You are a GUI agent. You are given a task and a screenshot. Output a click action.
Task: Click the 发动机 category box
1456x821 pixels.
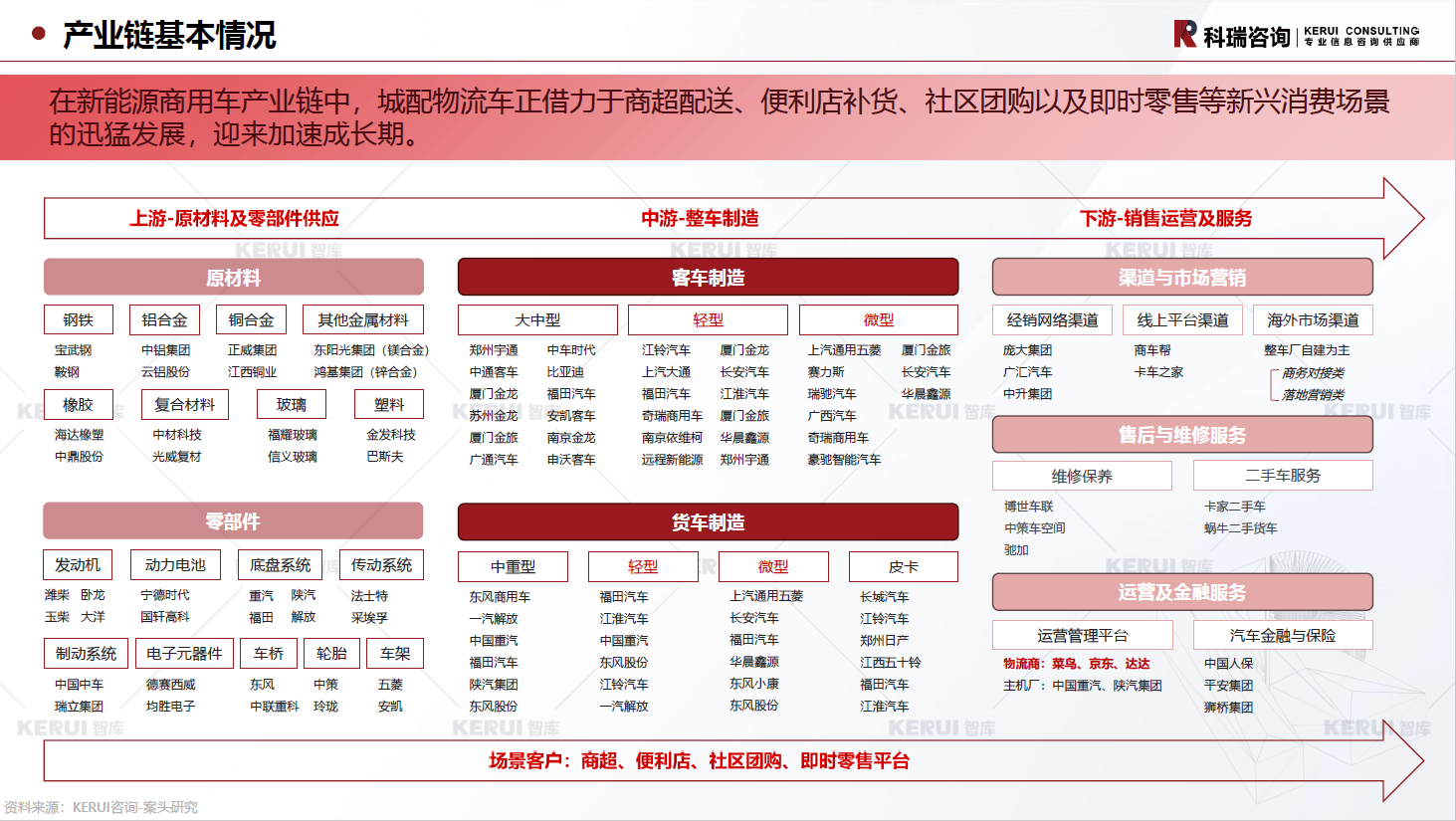coord(79,564)
